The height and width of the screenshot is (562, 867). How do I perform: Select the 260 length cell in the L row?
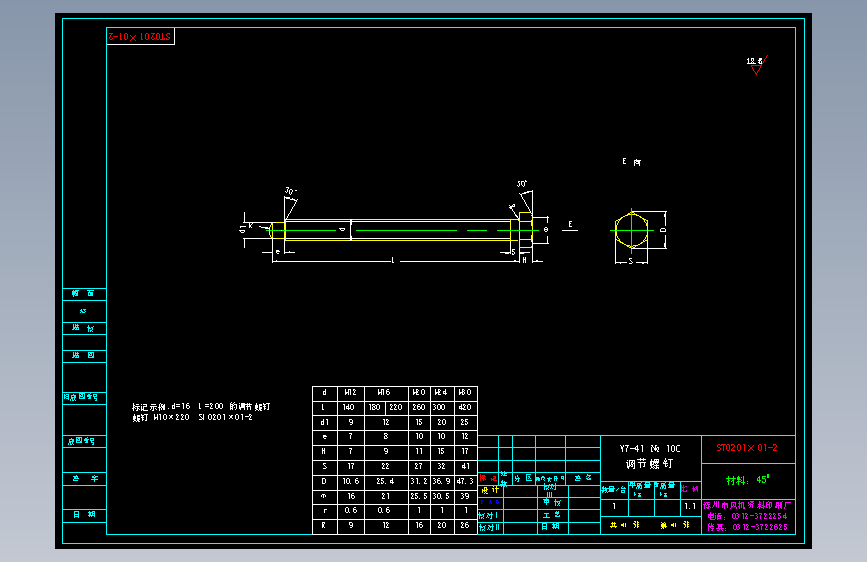click(x=419, y=407)
